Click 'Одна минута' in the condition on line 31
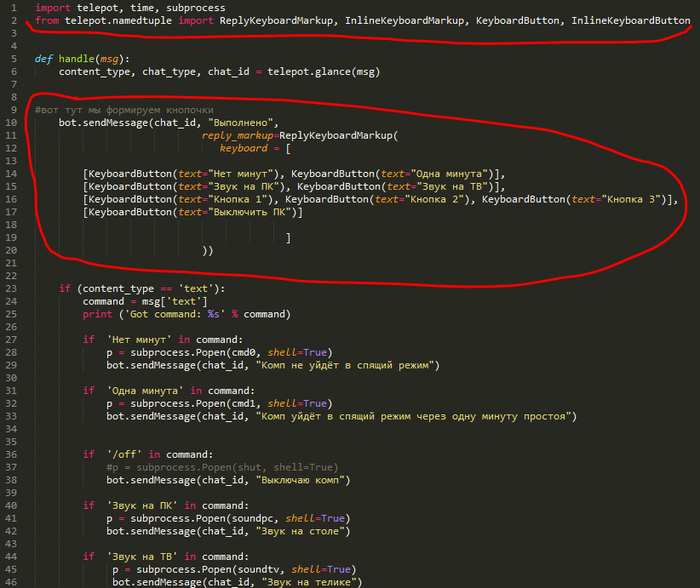The width and height of the screenshot is (700, 588). tap(145, 391)
